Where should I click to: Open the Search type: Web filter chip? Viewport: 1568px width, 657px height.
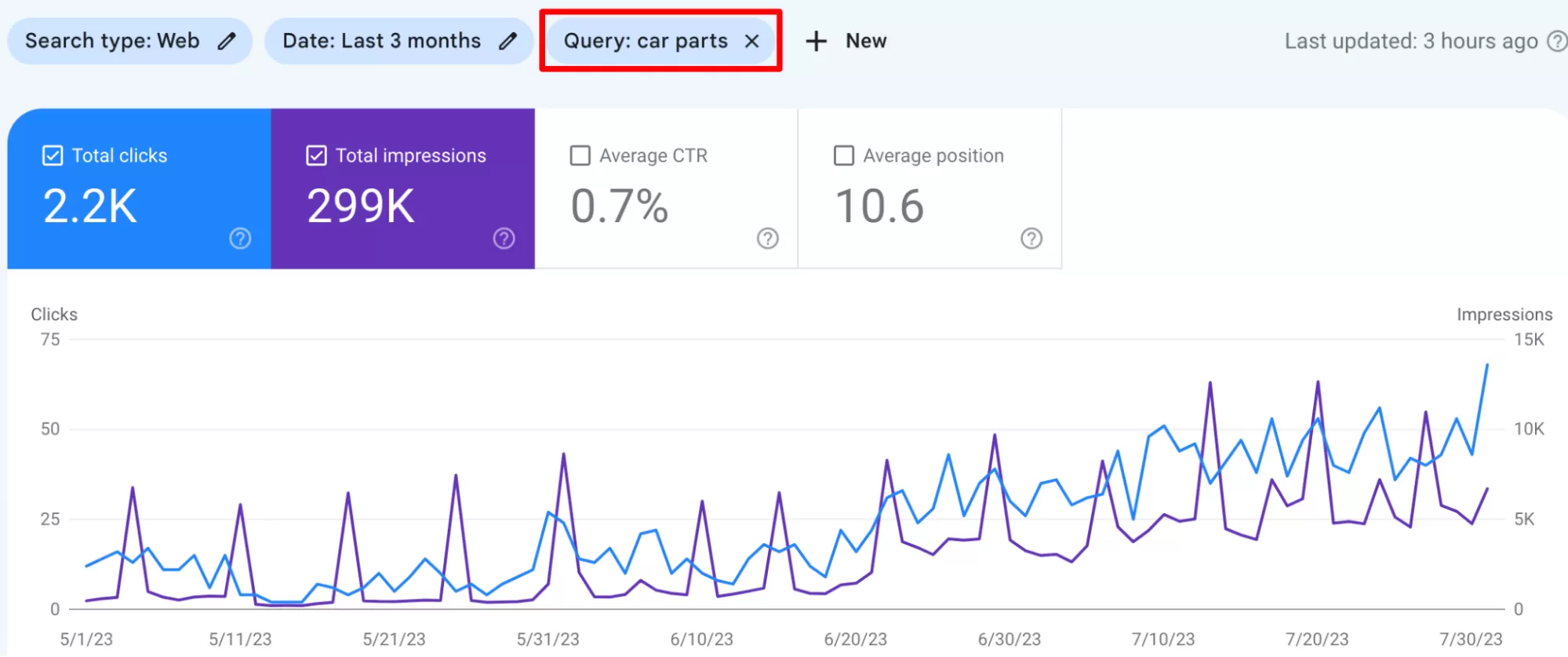click(112, 41)
